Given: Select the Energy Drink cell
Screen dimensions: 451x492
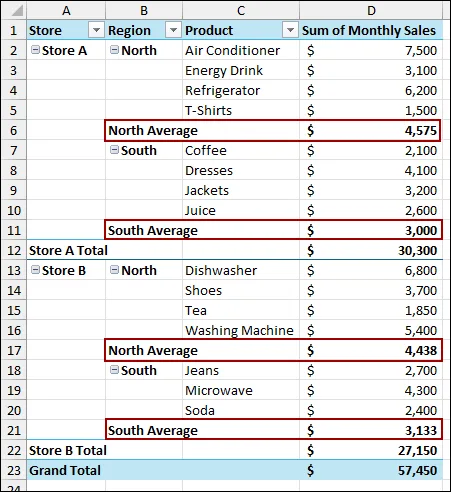Looking at the screenshot, I should pyautogui.click(x=241, y=70).
